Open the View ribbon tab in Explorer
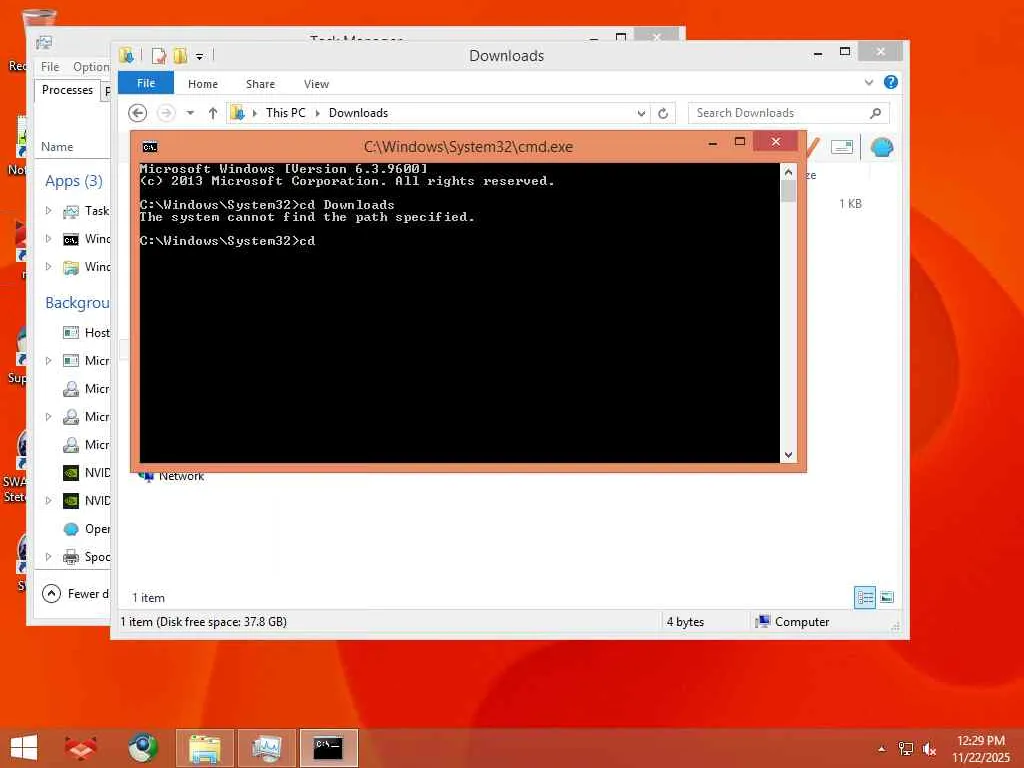1024x768 pixels. [316, 84]
